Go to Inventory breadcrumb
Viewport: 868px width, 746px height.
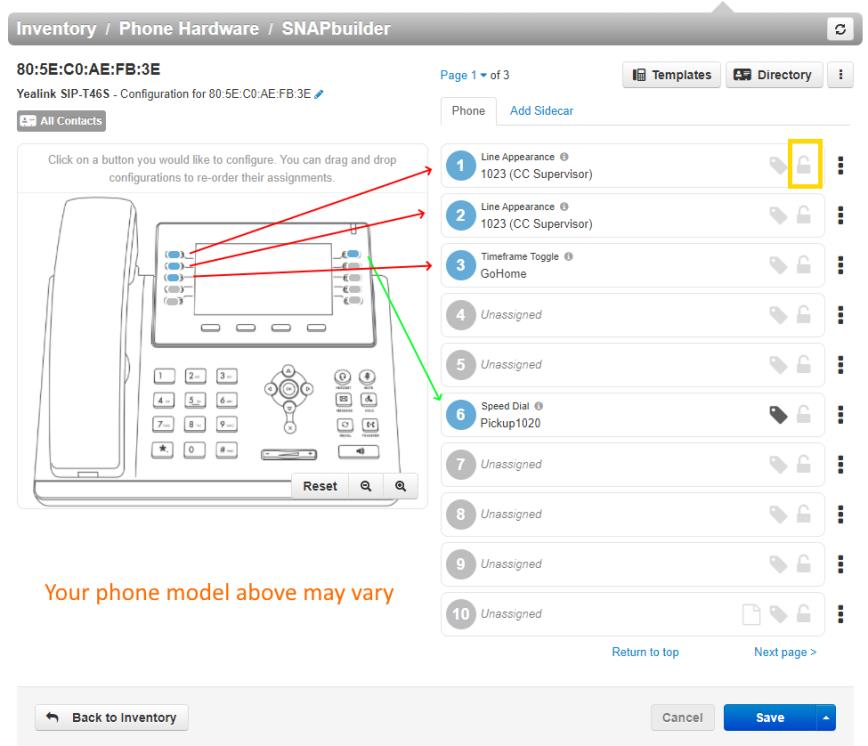(x=56, y=28)
